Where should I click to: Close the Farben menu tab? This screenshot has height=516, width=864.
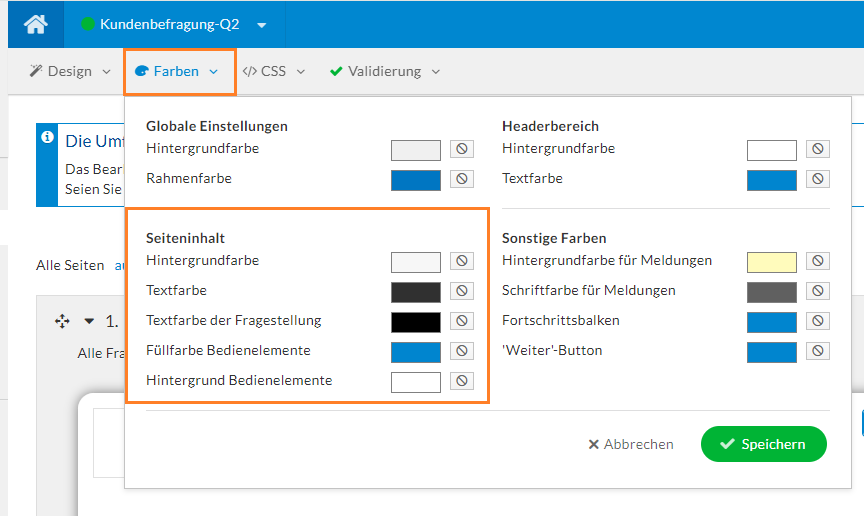click(x=179, y=72)
